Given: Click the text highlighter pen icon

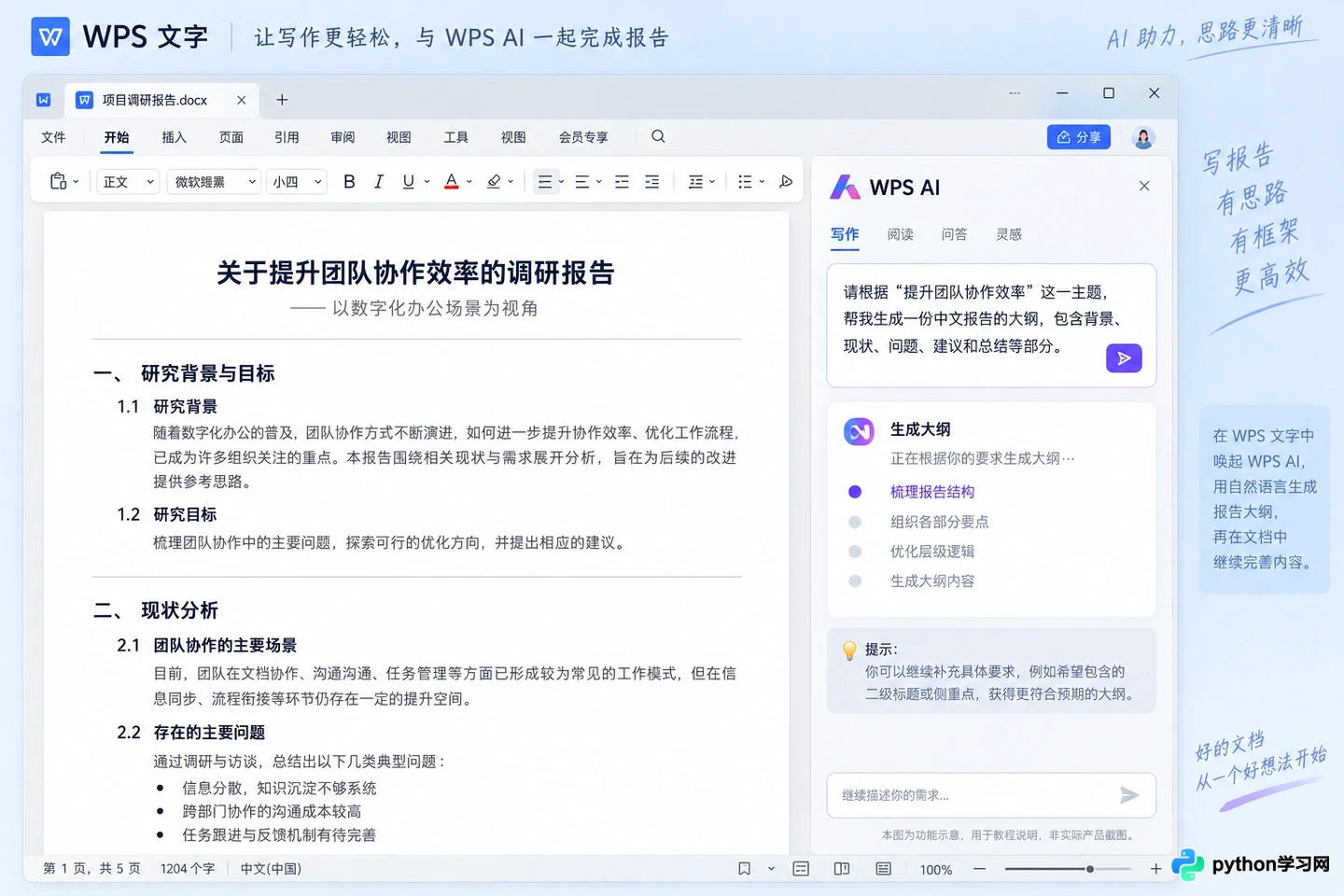Looking at the screenshot, I should point(494,182).
